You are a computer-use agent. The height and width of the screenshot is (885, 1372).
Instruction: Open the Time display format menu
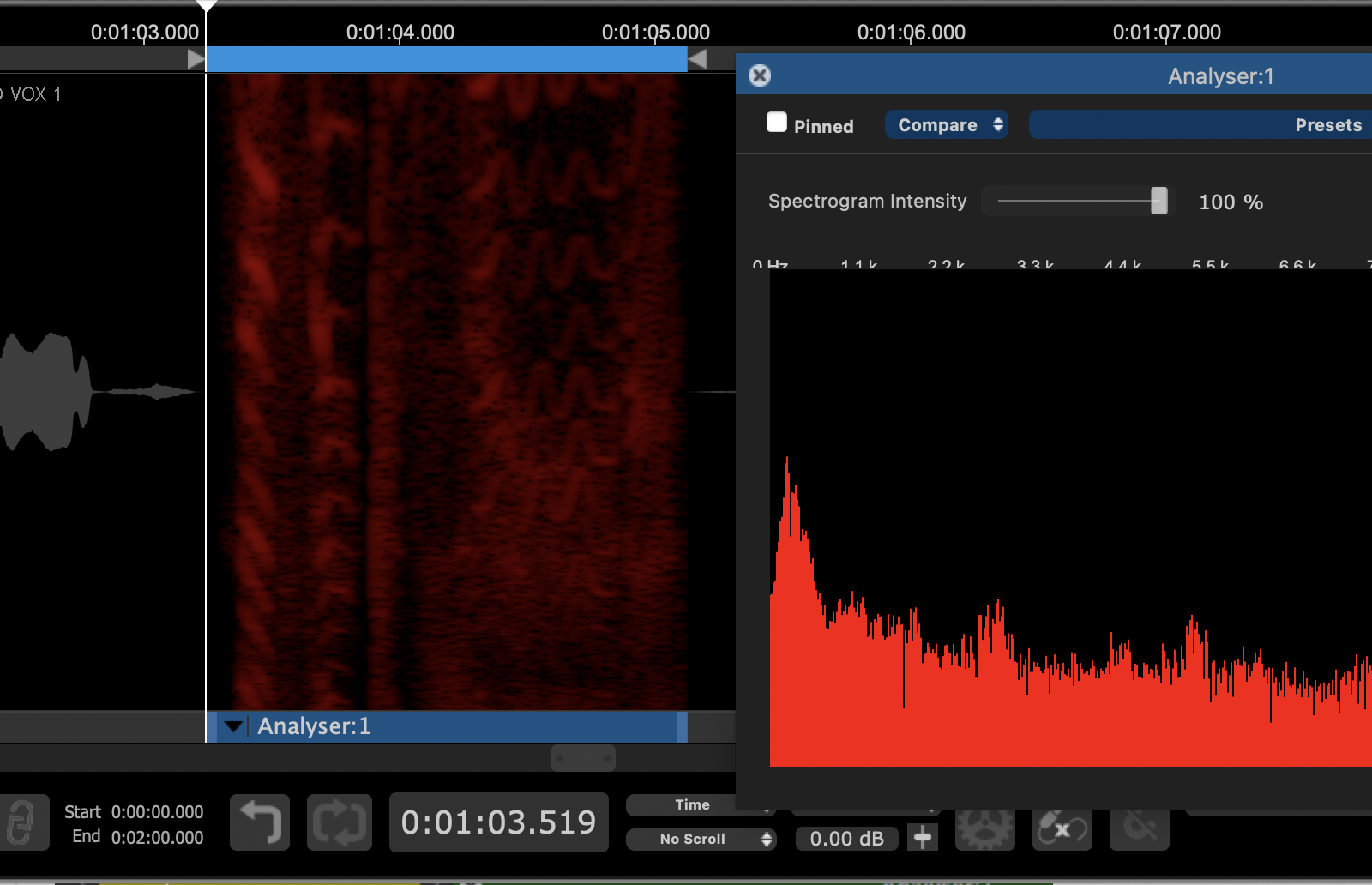[691, 805]
